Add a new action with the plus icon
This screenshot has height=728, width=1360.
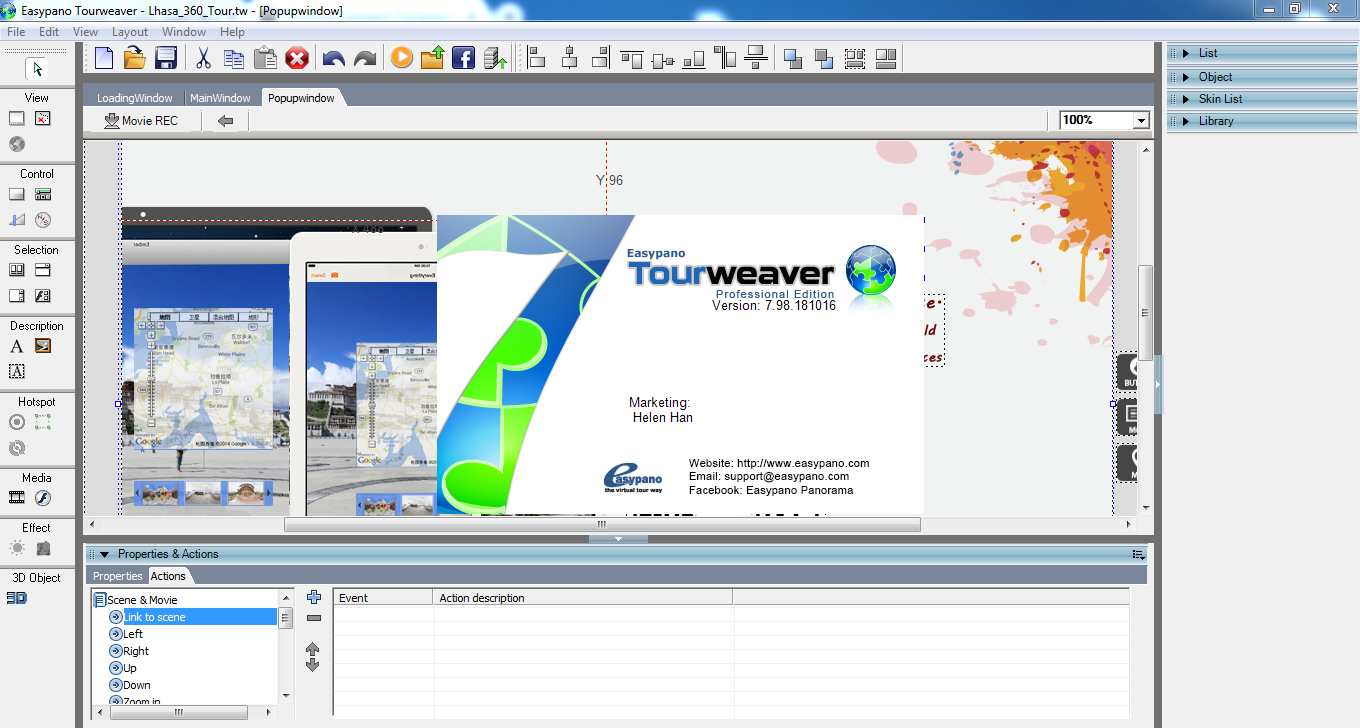coord(313,597)
